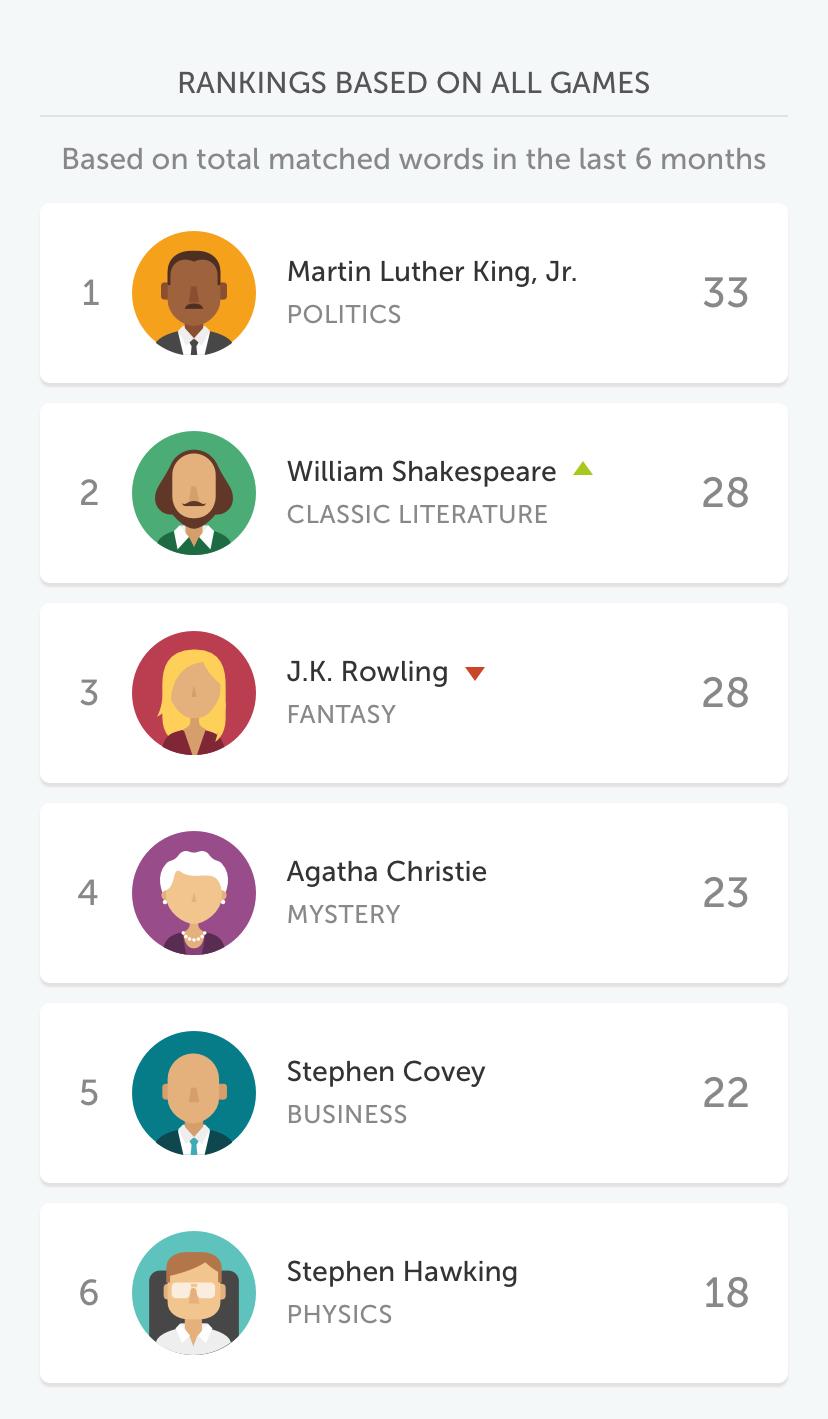
Task: Click the MYSTERY category label
Action: pyautogui.click(x=344, y=914)
